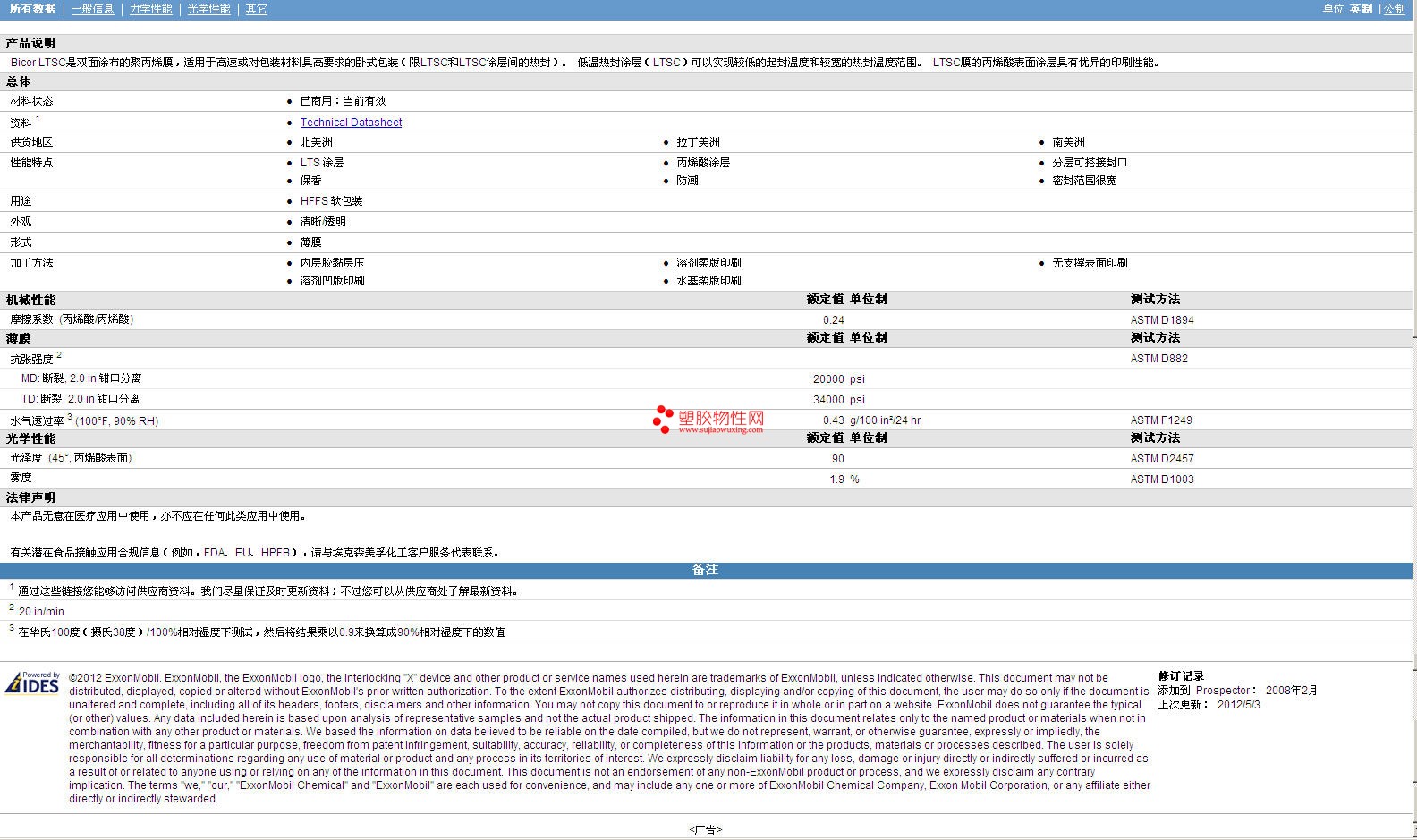Click the 南美洲 supply region
Screen dimensions: 1417x840
tap(1068, 142)
